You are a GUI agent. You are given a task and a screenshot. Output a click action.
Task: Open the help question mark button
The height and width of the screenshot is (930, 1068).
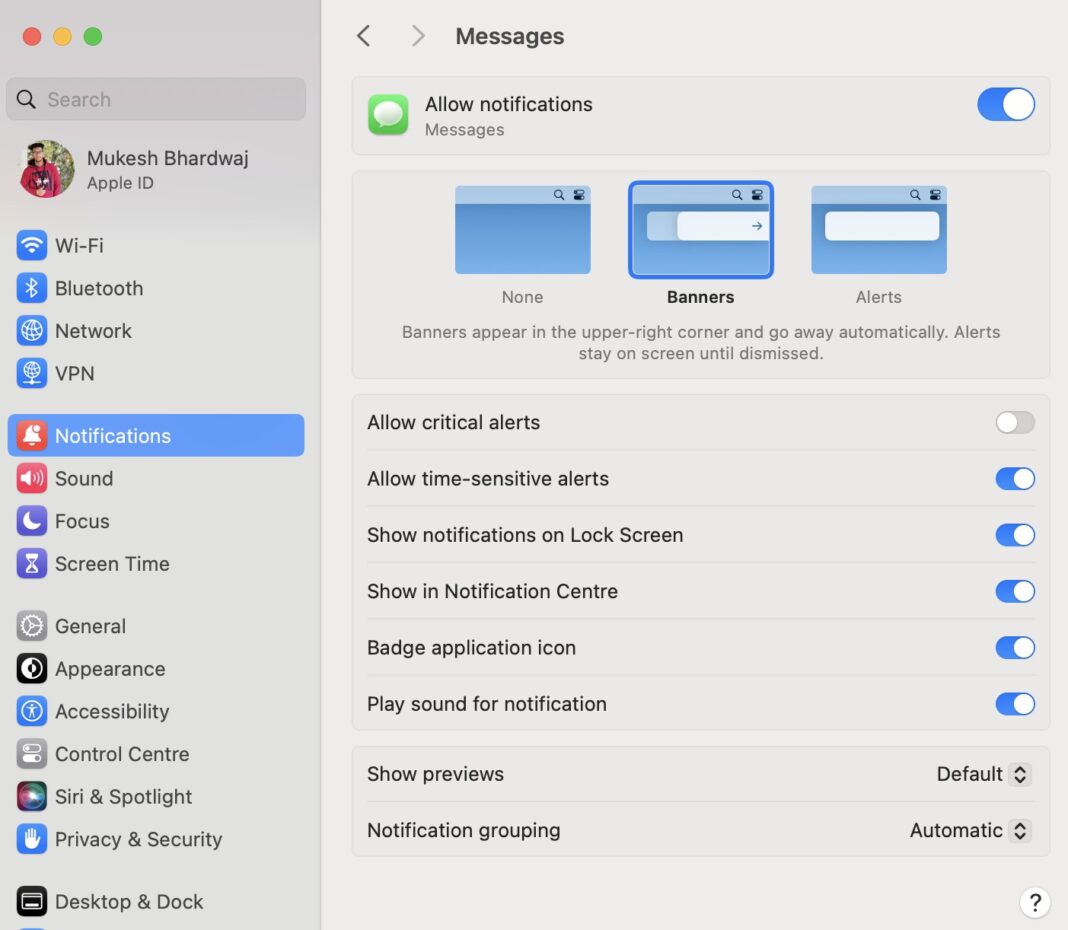pyautogui.click(x=1035, y=902)
